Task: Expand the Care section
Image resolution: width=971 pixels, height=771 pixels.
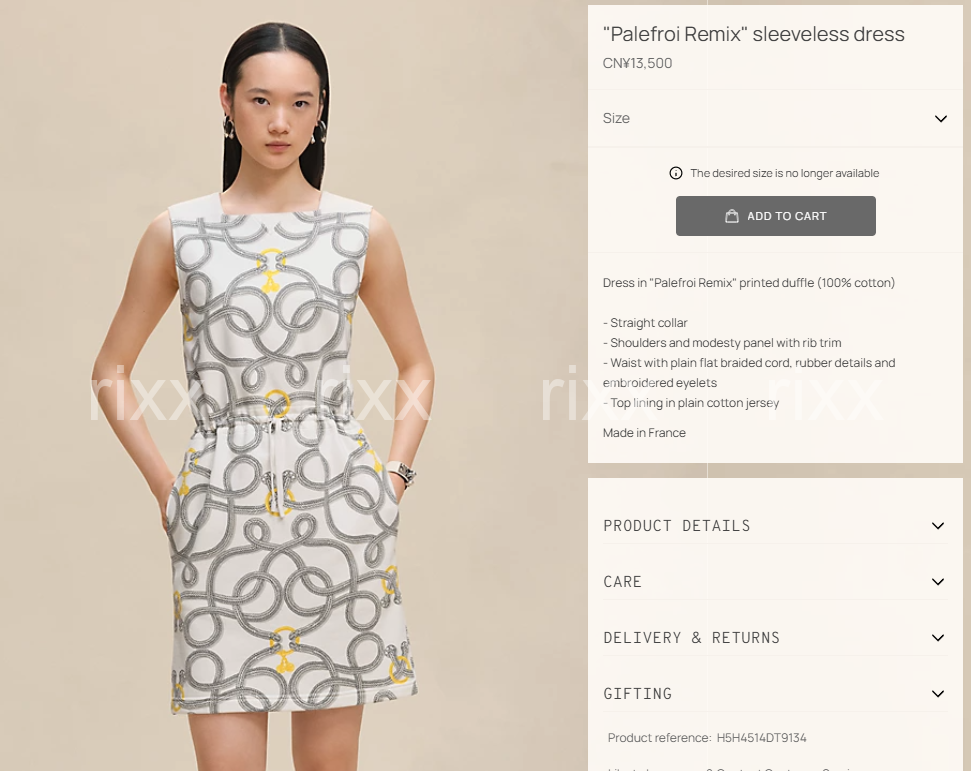Action: (x=775, y=582)
